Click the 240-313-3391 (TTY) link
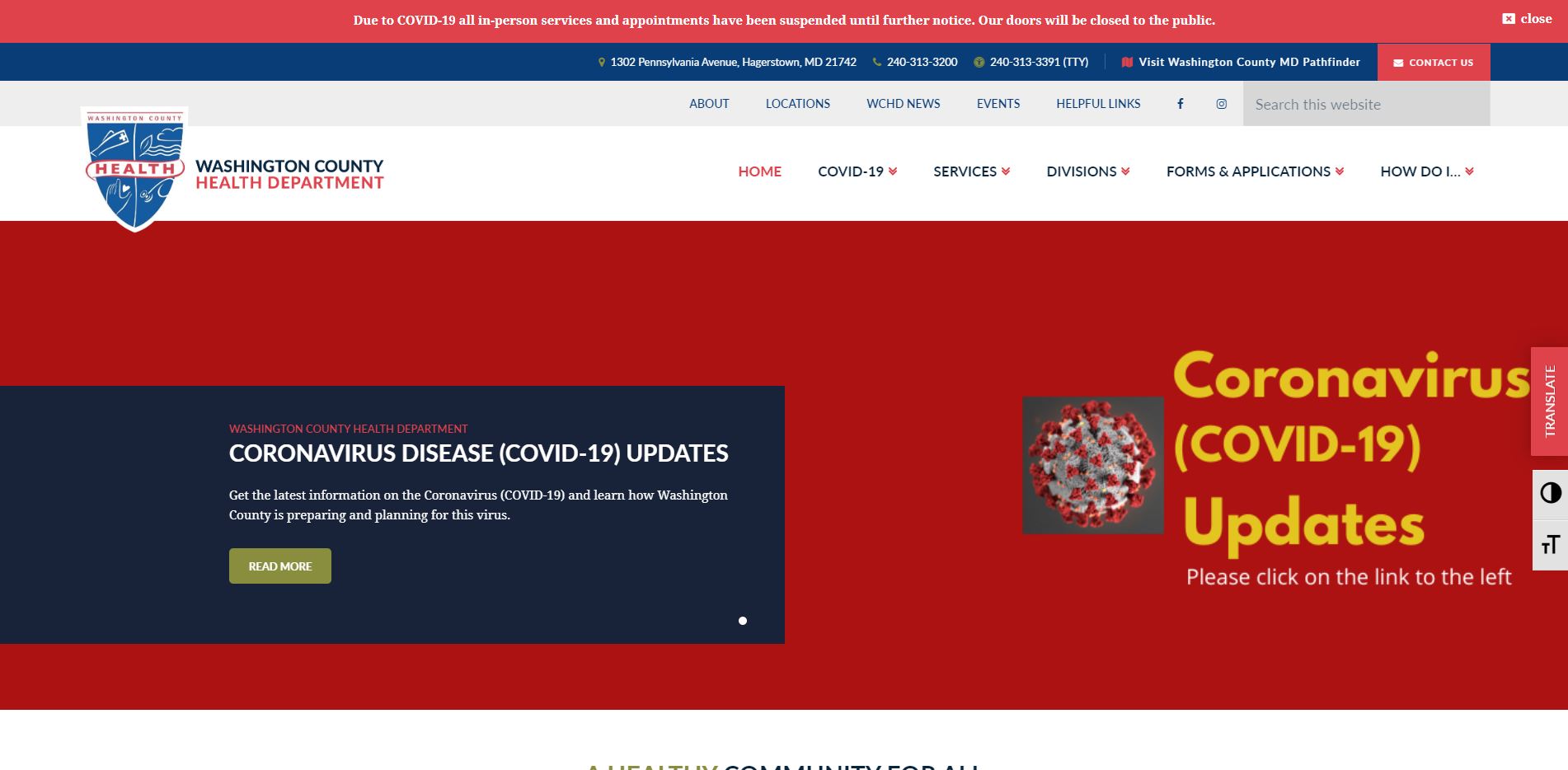The width and height of the screenshot is (1568, 770). (x=1039, y=62)
